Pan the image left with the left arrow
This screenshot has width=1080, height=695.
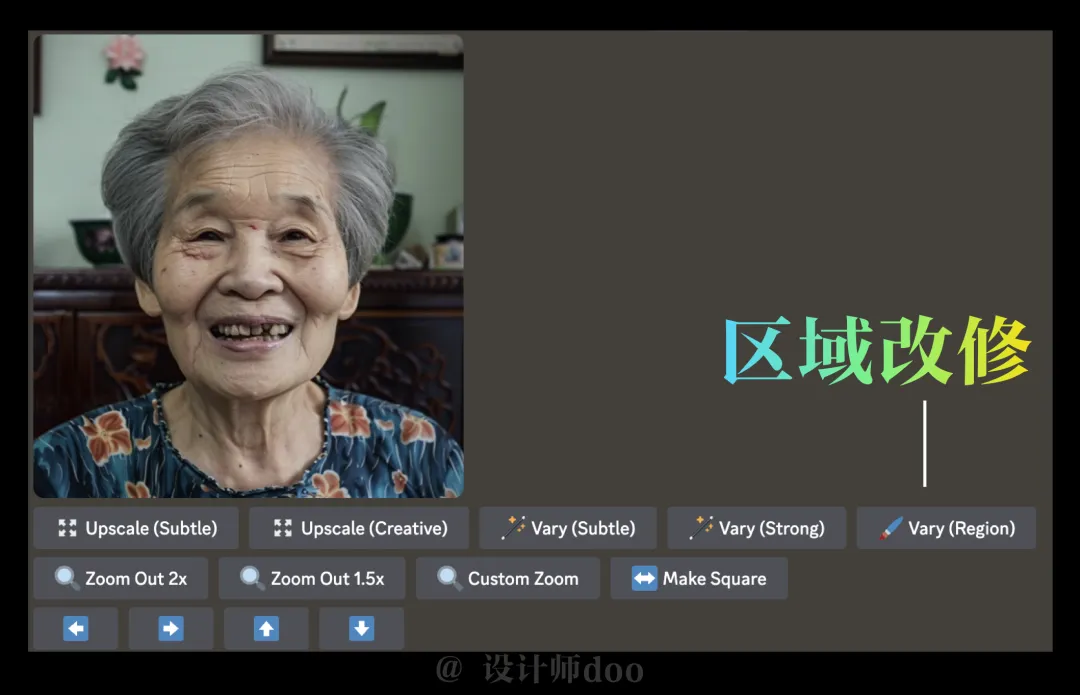tap(76, 628)
